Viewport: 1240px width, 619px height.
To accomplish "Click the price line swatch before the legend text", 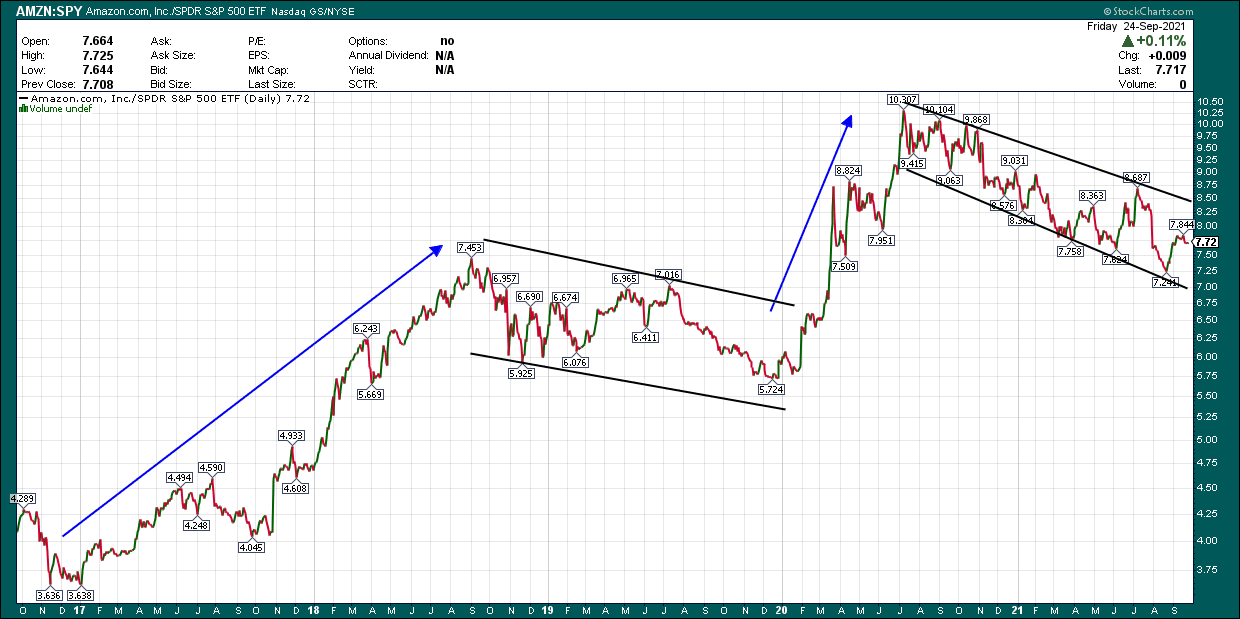I will coord(25,98).
